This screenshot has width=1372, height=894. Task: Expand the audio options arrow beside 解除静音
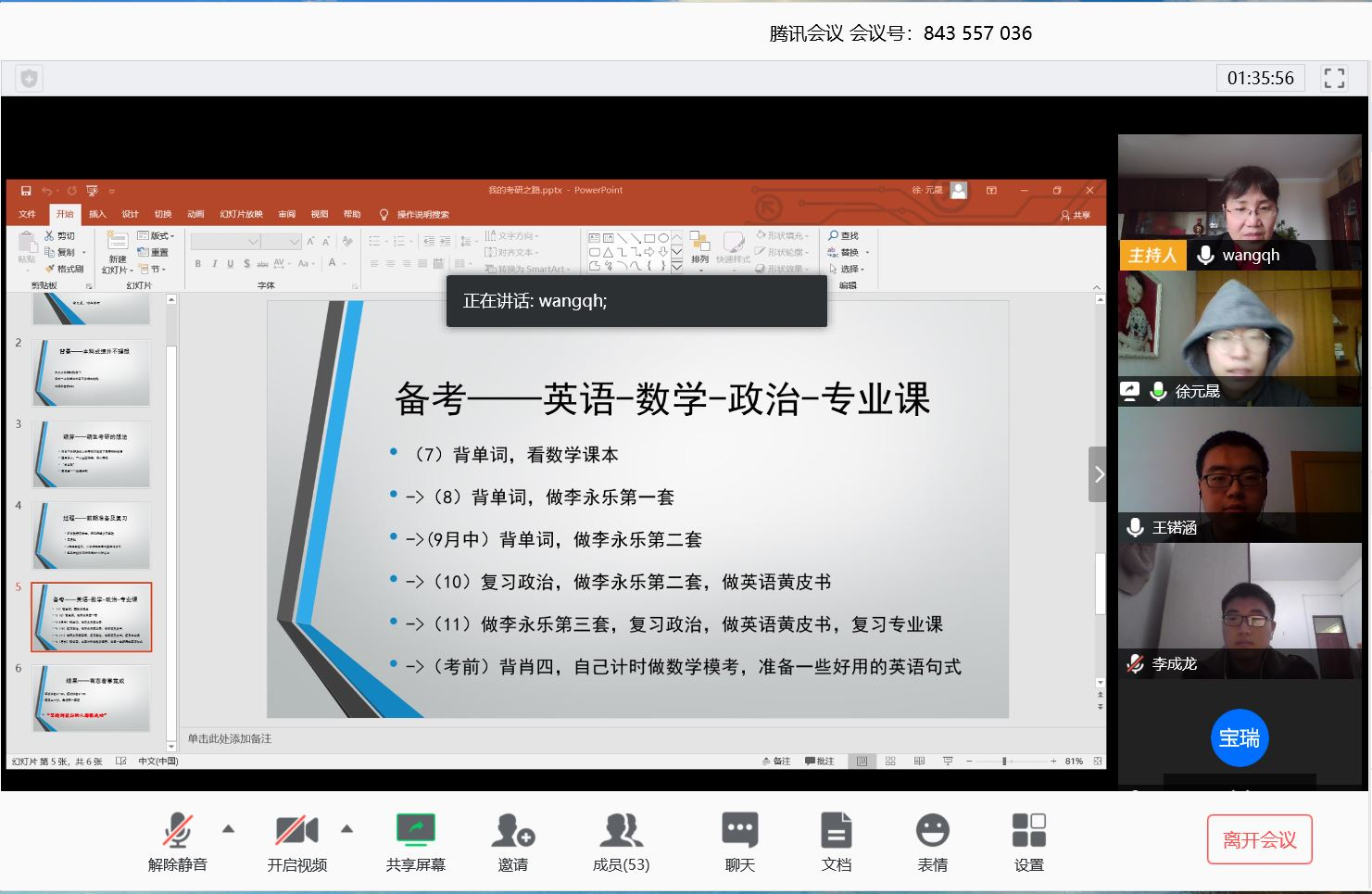228,829
